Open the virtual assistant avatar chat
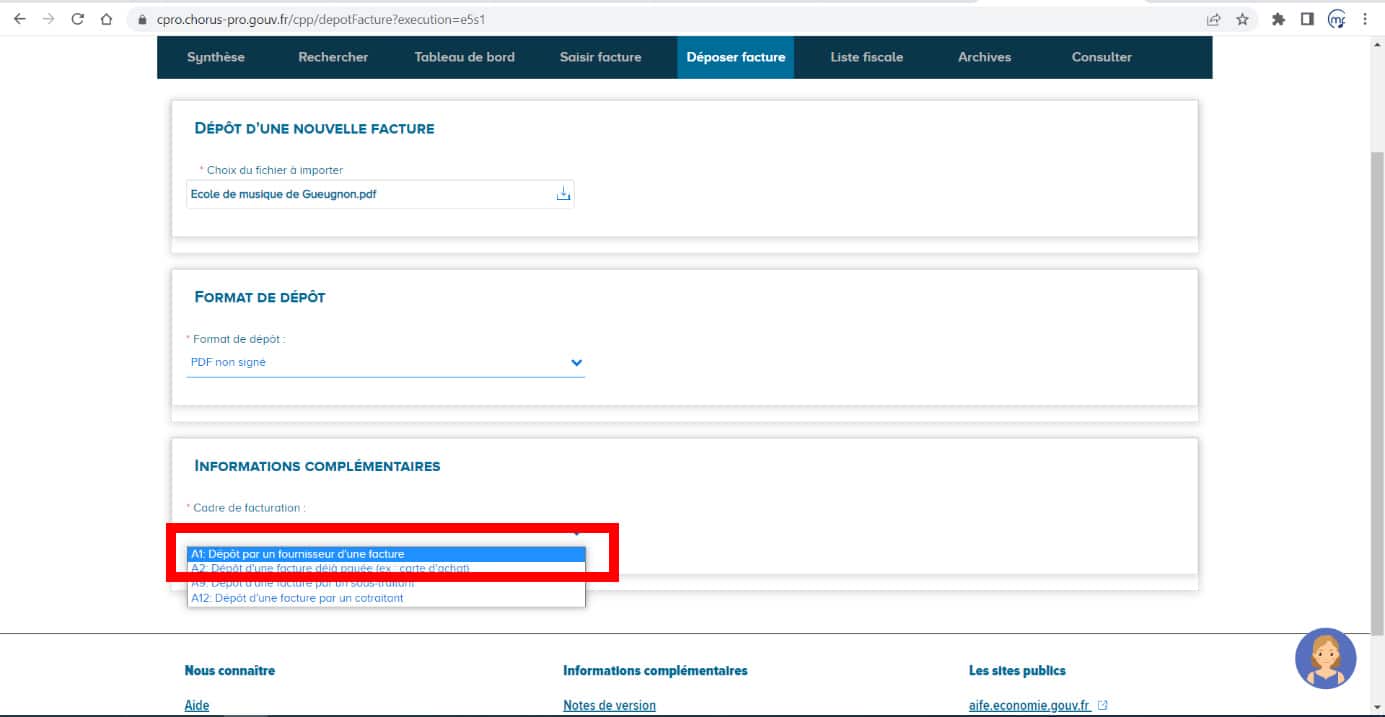 point(1325,659)
